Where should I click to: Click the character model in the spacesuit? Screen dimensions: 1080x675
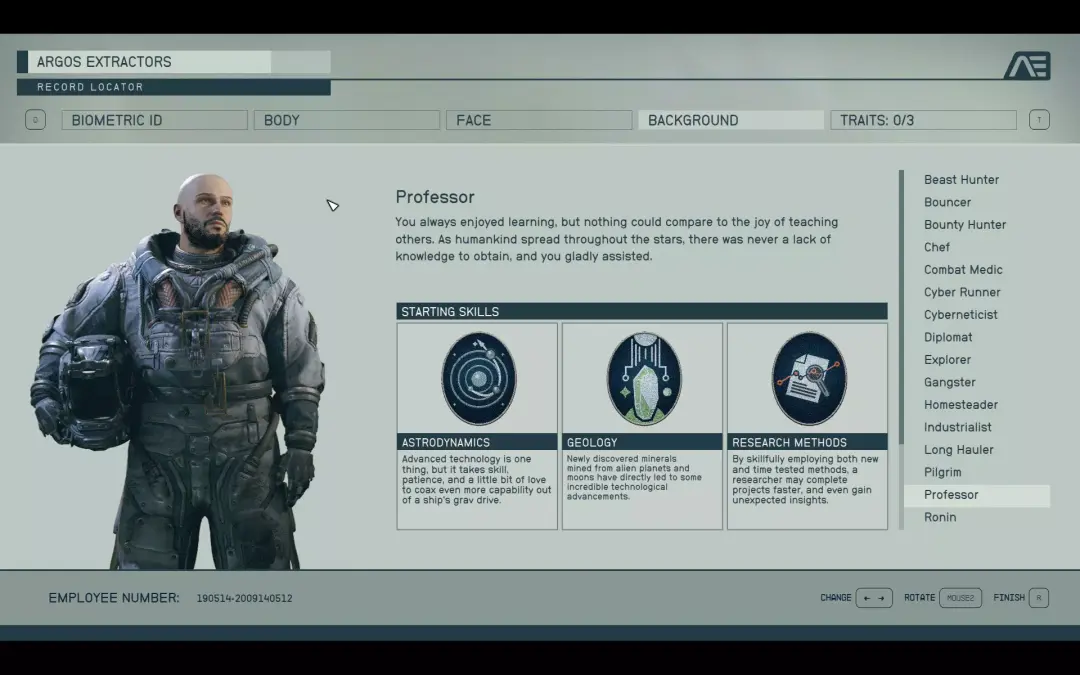[180, 372]
